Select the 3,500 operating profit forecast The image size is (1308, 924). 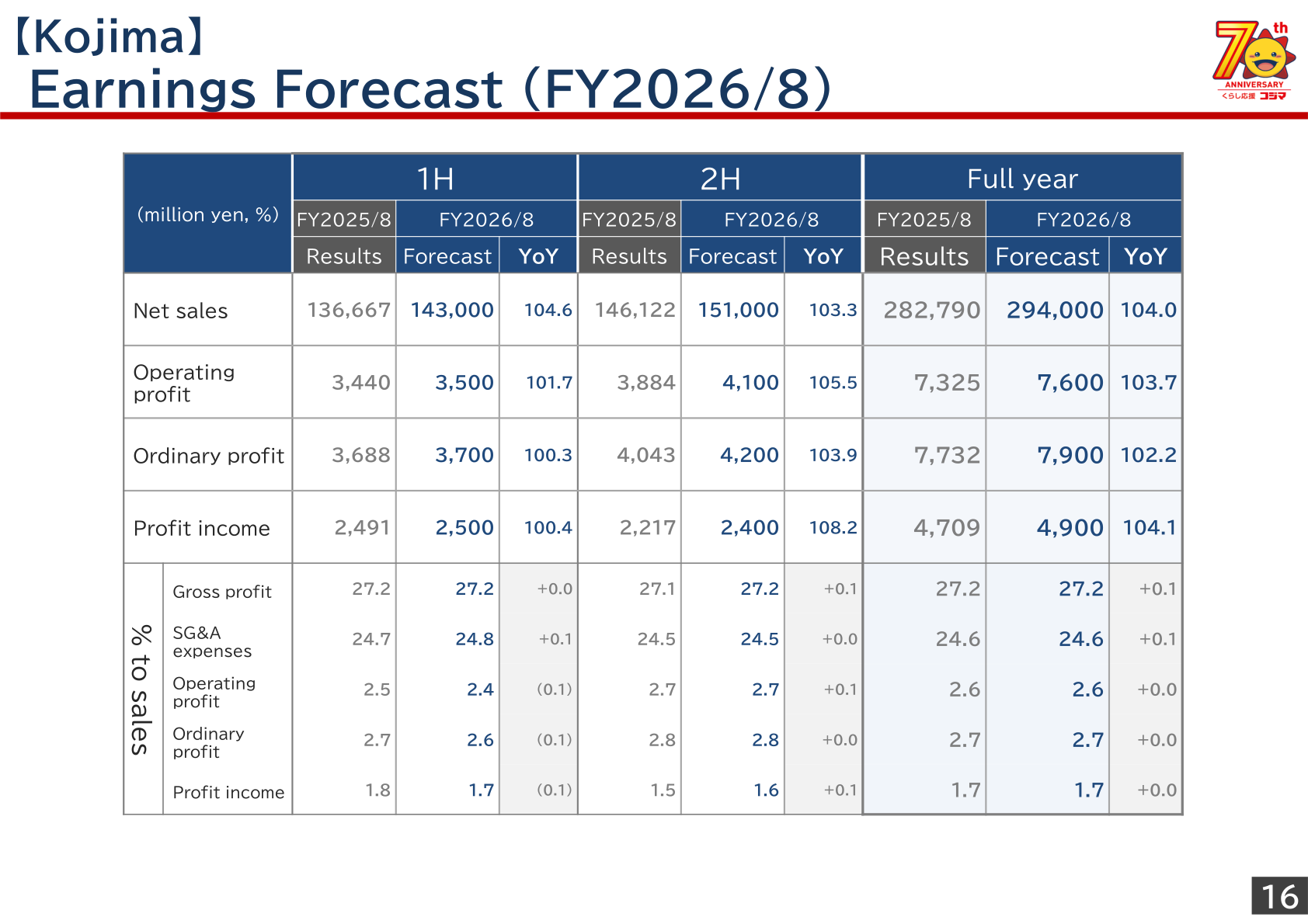click(x=464, y=382)
